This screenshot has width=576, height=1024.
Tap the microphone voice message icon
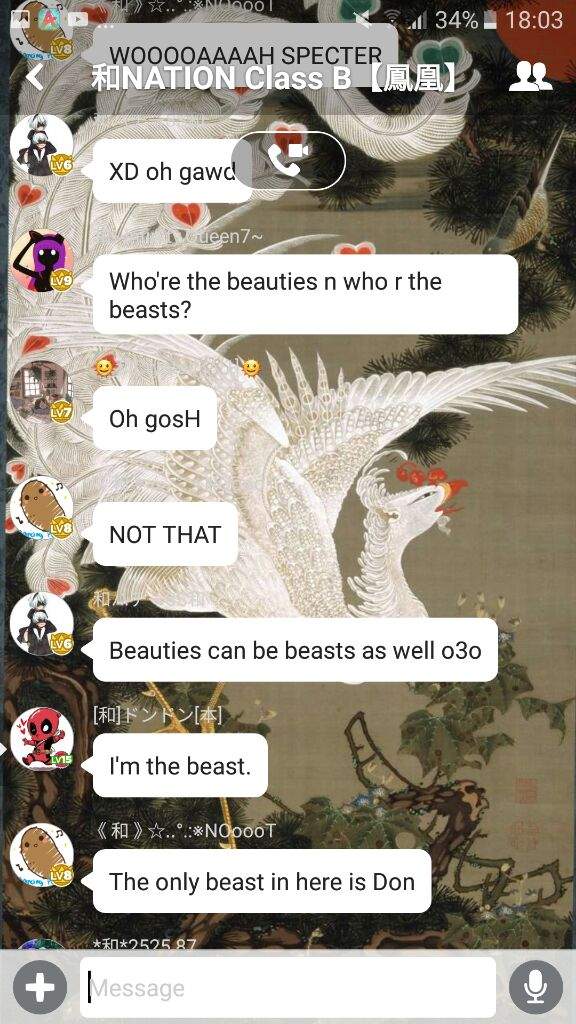(536, 987)
